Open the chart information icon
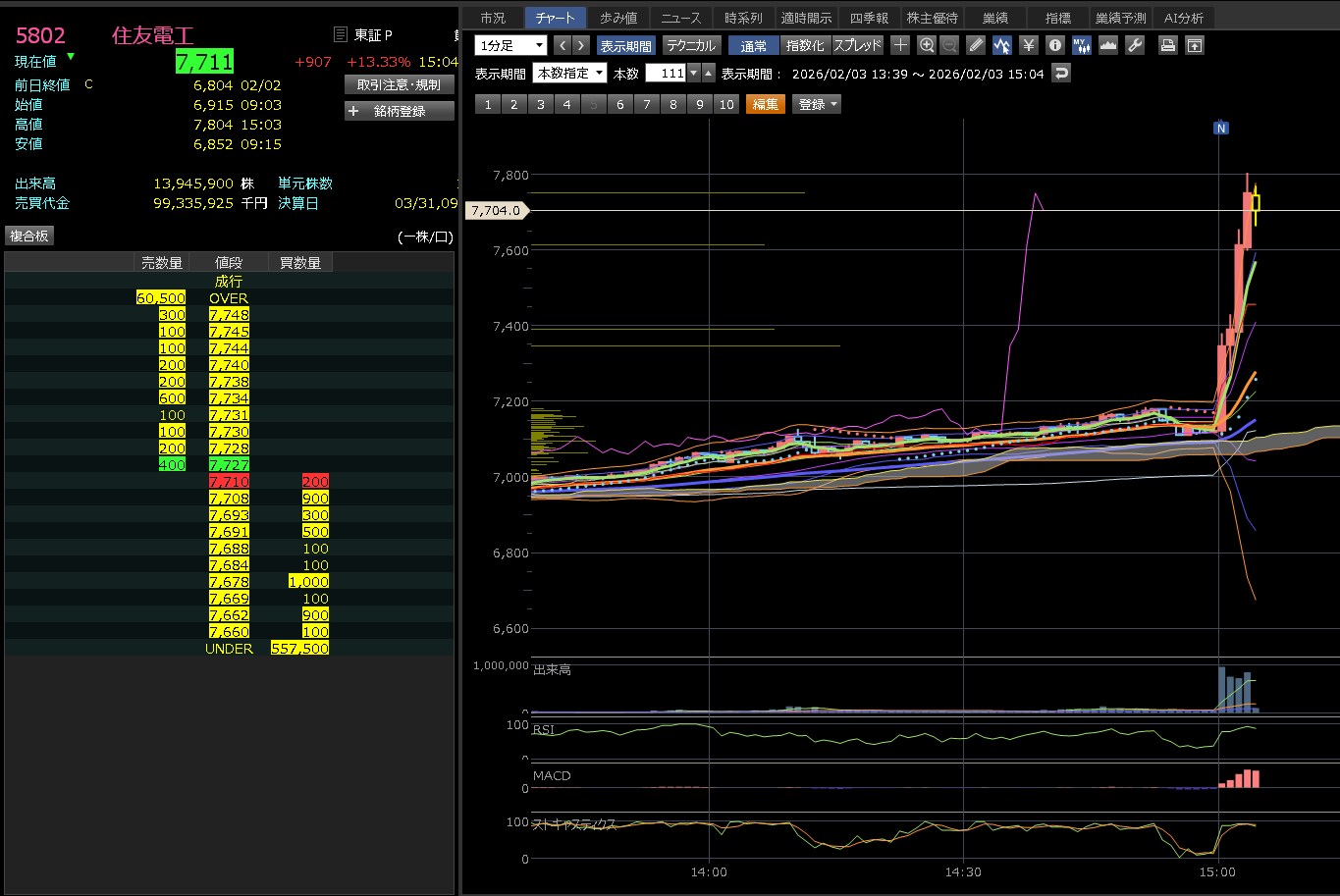 click(x=1054, y=45)
